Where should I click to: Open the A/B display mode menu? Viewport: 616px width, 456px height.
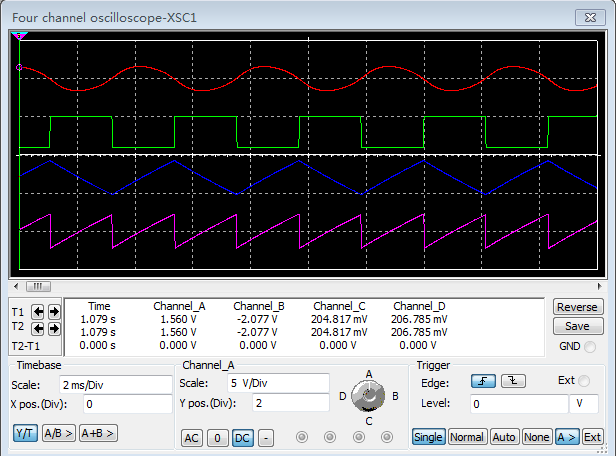pyautogui.click(x=59, y=433)
